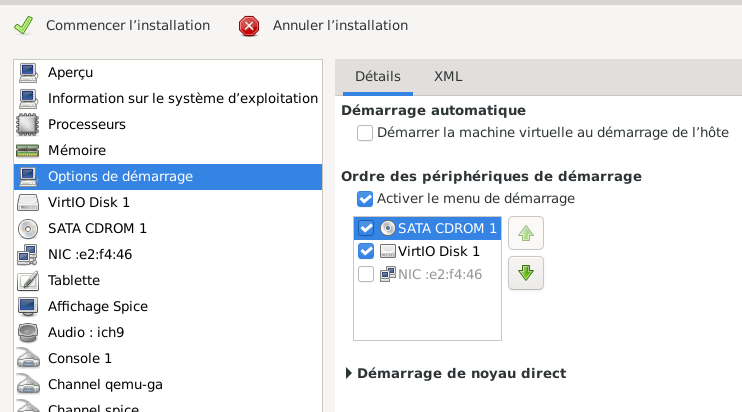Click the red Annuler l'installation icon

click(249, 25)
